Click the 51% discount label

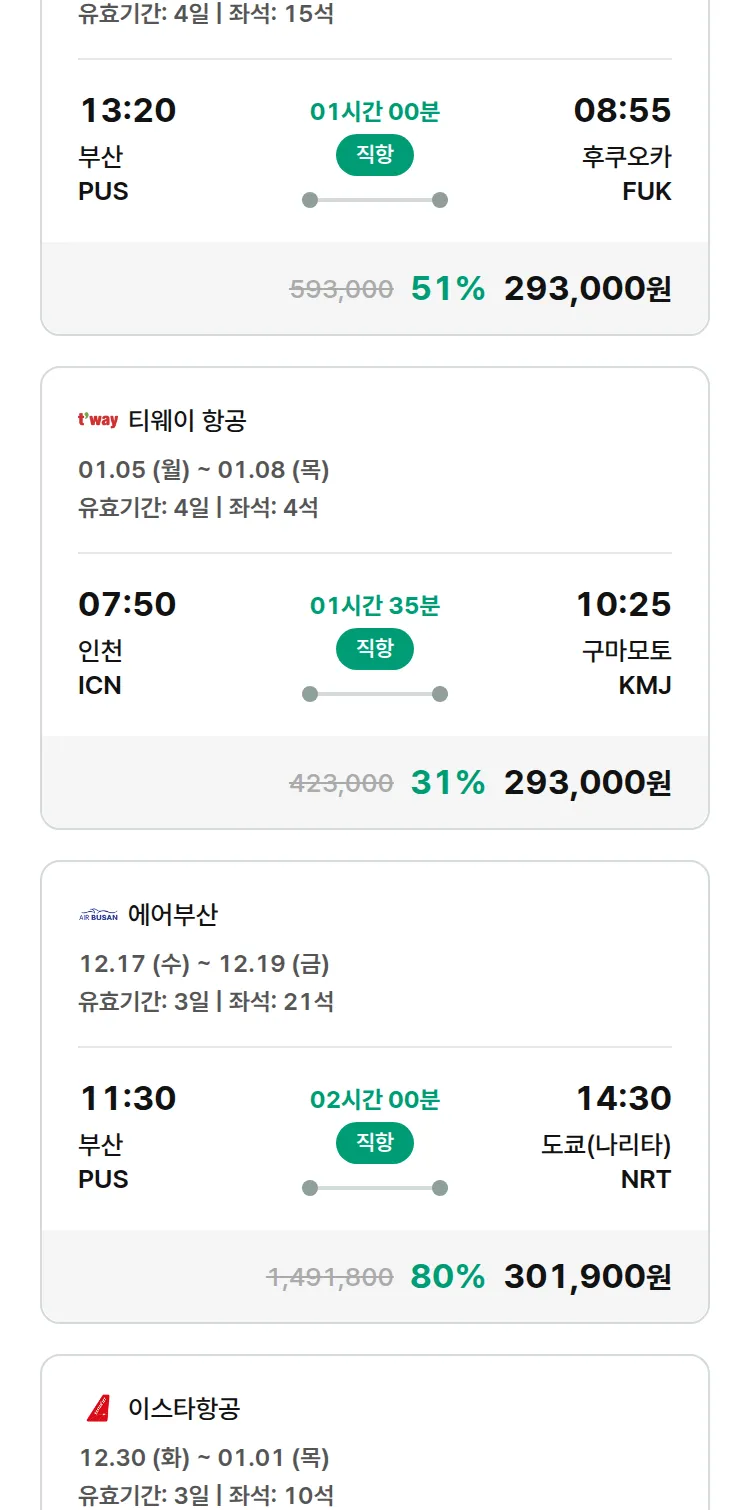448,289
